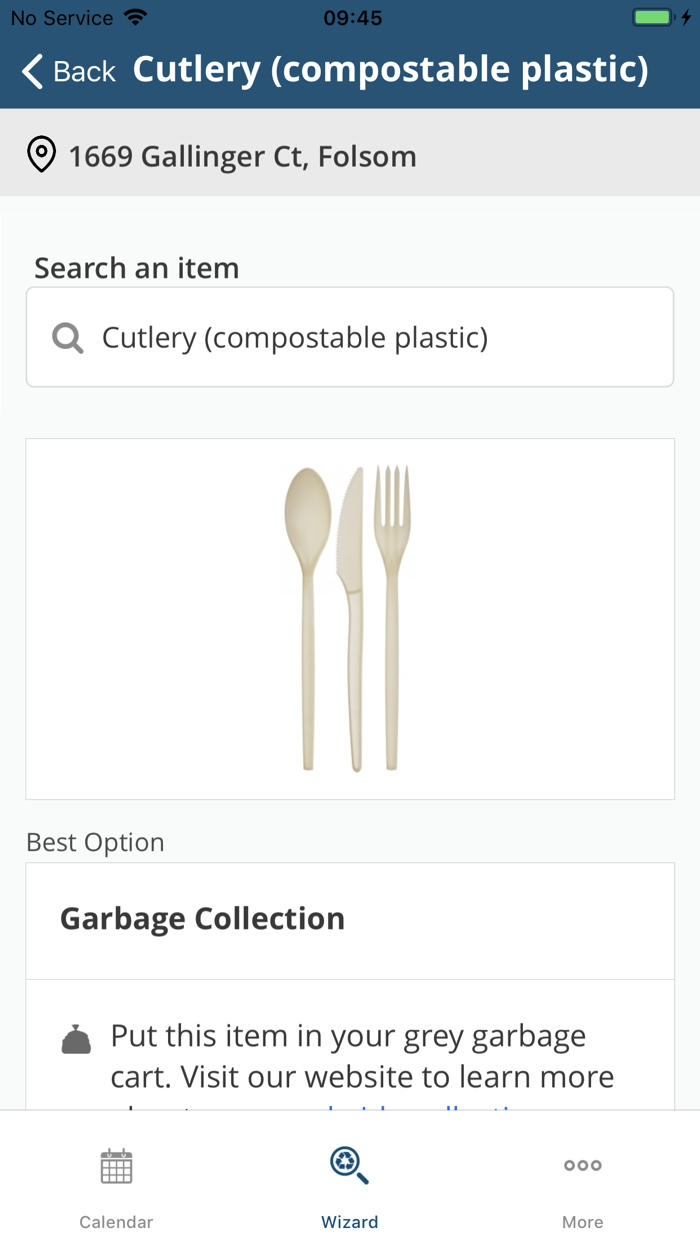Tap the search input showing Cutlery (compostable plastic)
This screenshot has height=1244, width=700.
coord(350,337)
